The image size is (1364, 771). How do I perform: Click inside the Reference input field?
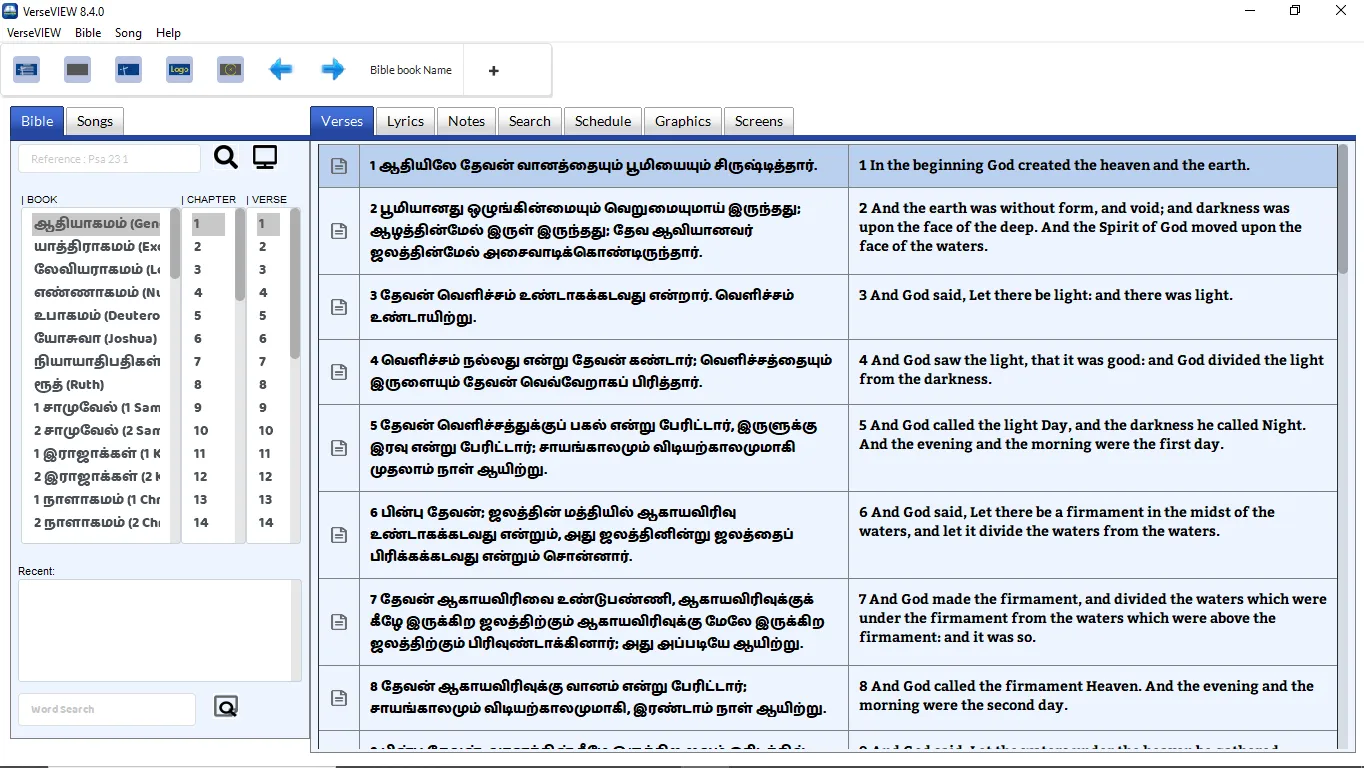[x=108, y=158]
